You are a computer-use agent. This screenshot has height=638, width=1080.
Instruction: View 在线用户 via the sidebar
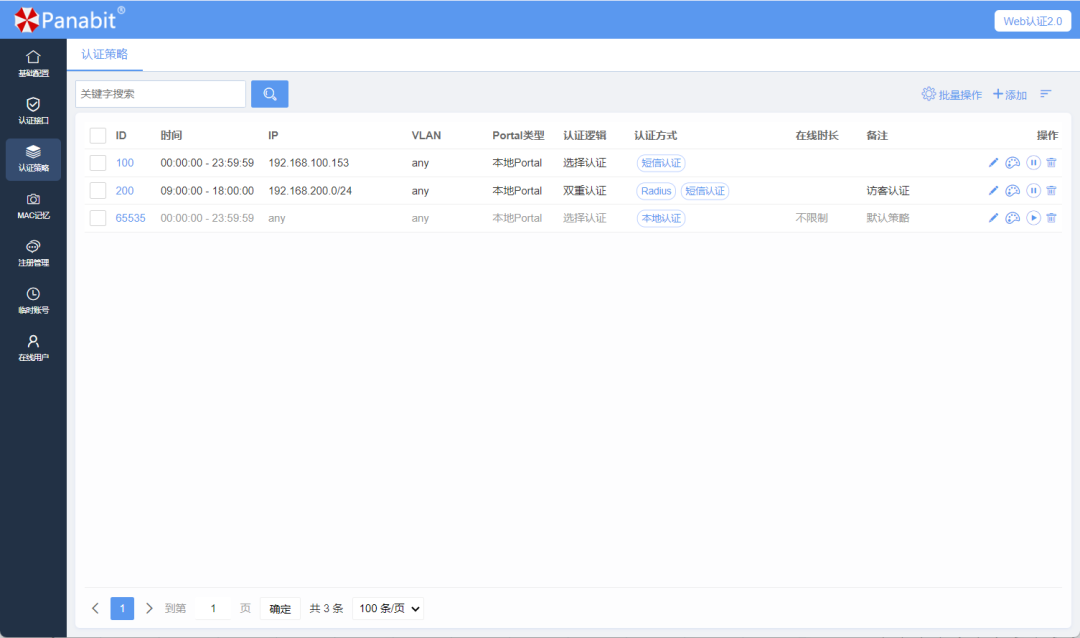point(33,356)
